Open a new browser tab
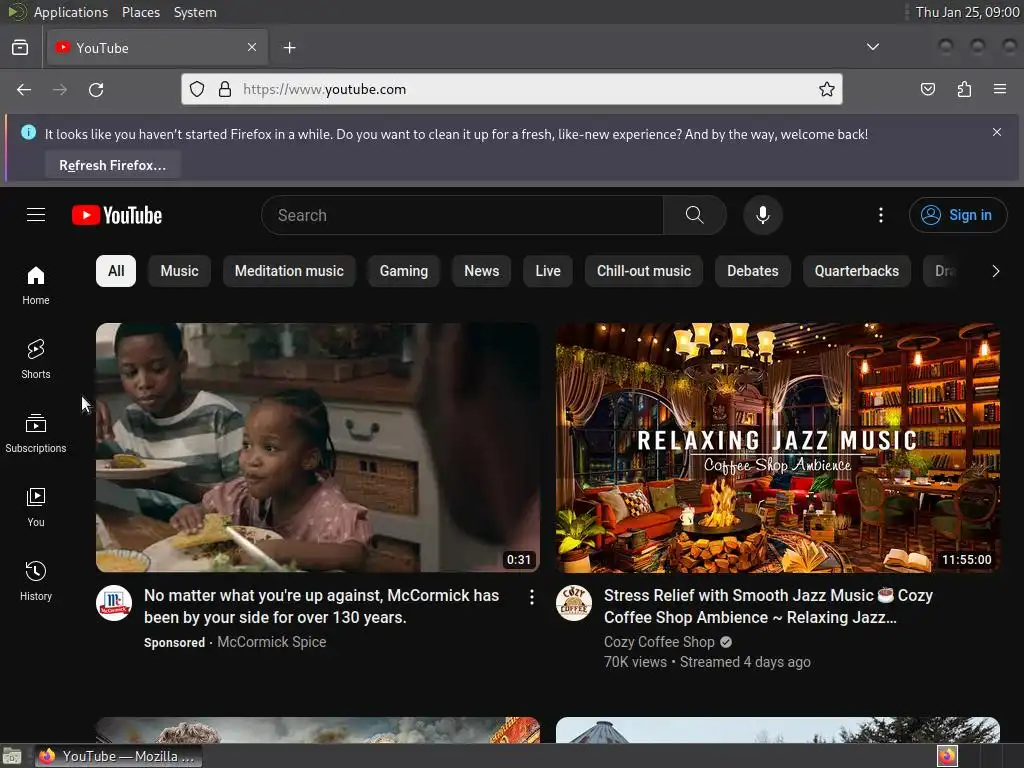This screenshot has height=768, width=1024. (289, 48)
